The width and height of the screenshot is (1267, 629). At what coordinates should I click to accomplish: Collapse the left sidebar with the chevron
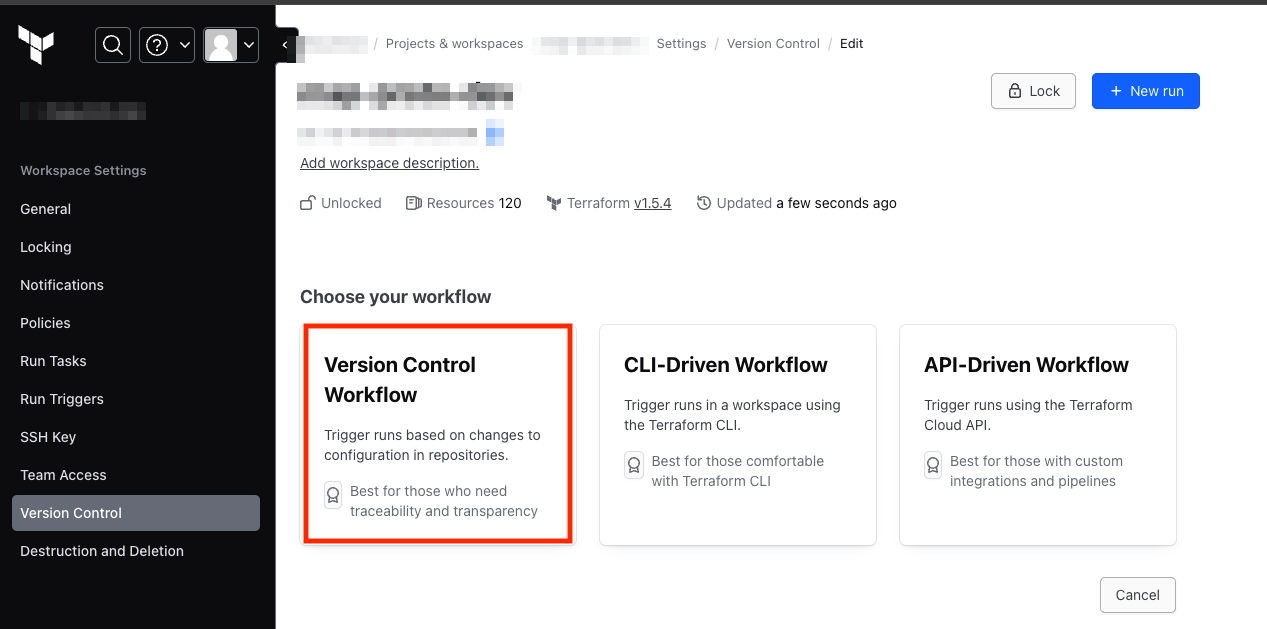click(285, 45)
